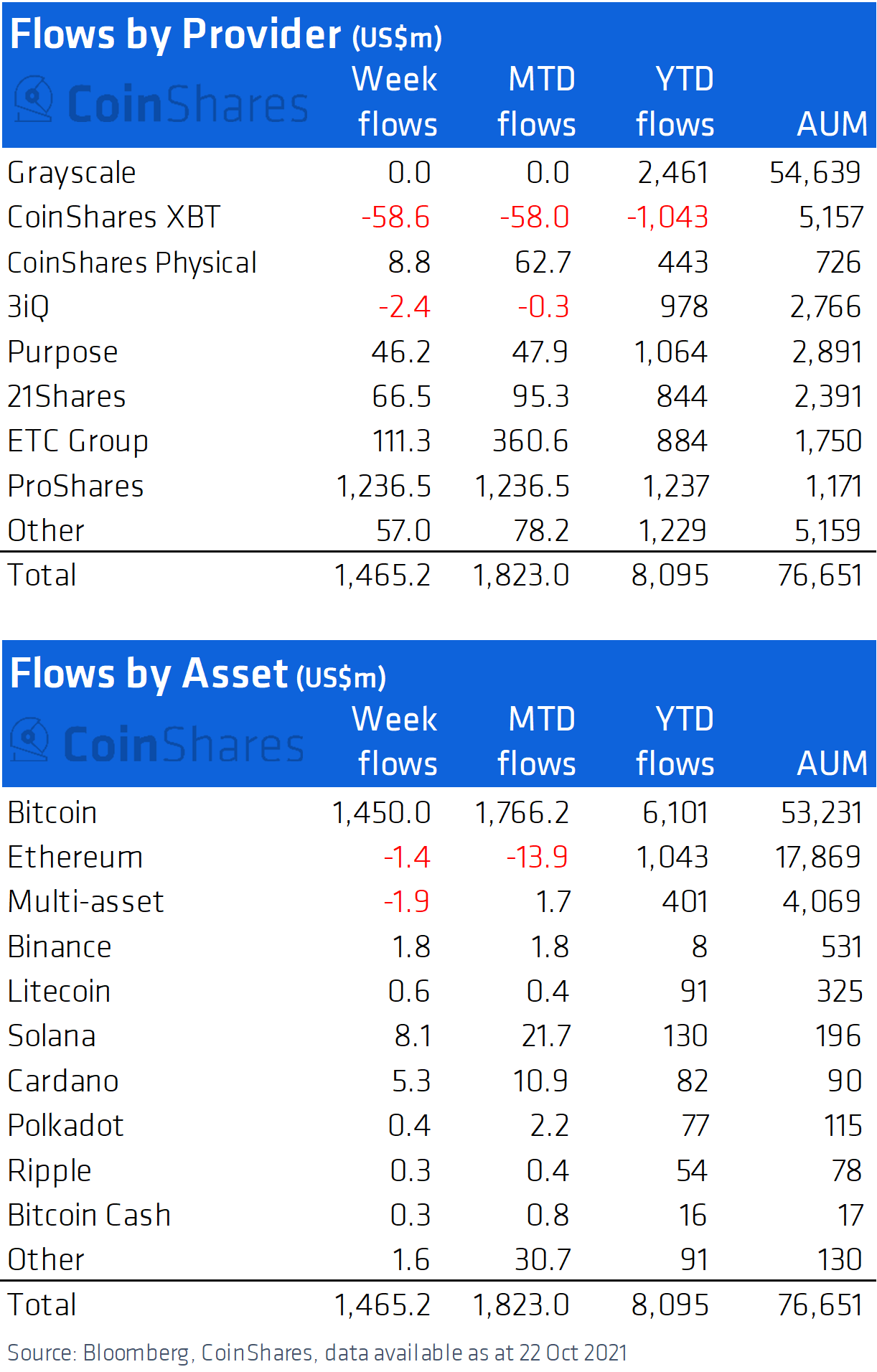Select the 21Shares row label
Image resolution: width=877 pixels, height=1372 pixels.
(x=67, y=397)
